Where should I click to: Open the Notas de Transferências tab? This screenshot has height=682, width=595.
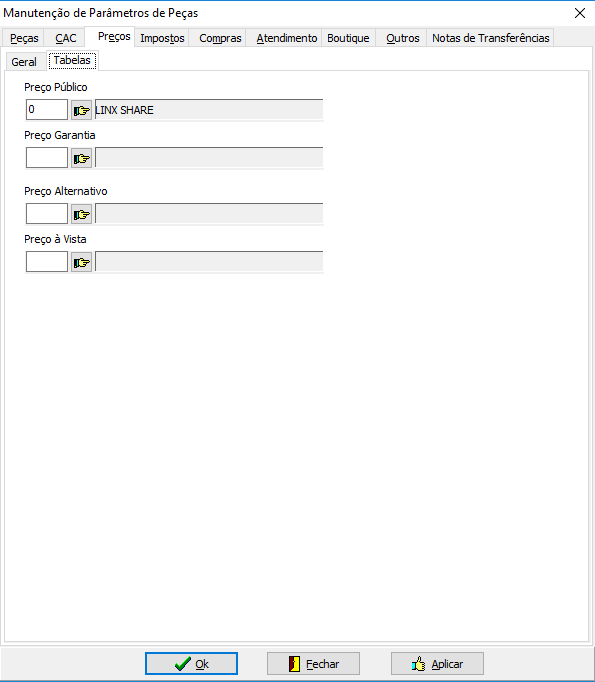(x=491, y=38)
